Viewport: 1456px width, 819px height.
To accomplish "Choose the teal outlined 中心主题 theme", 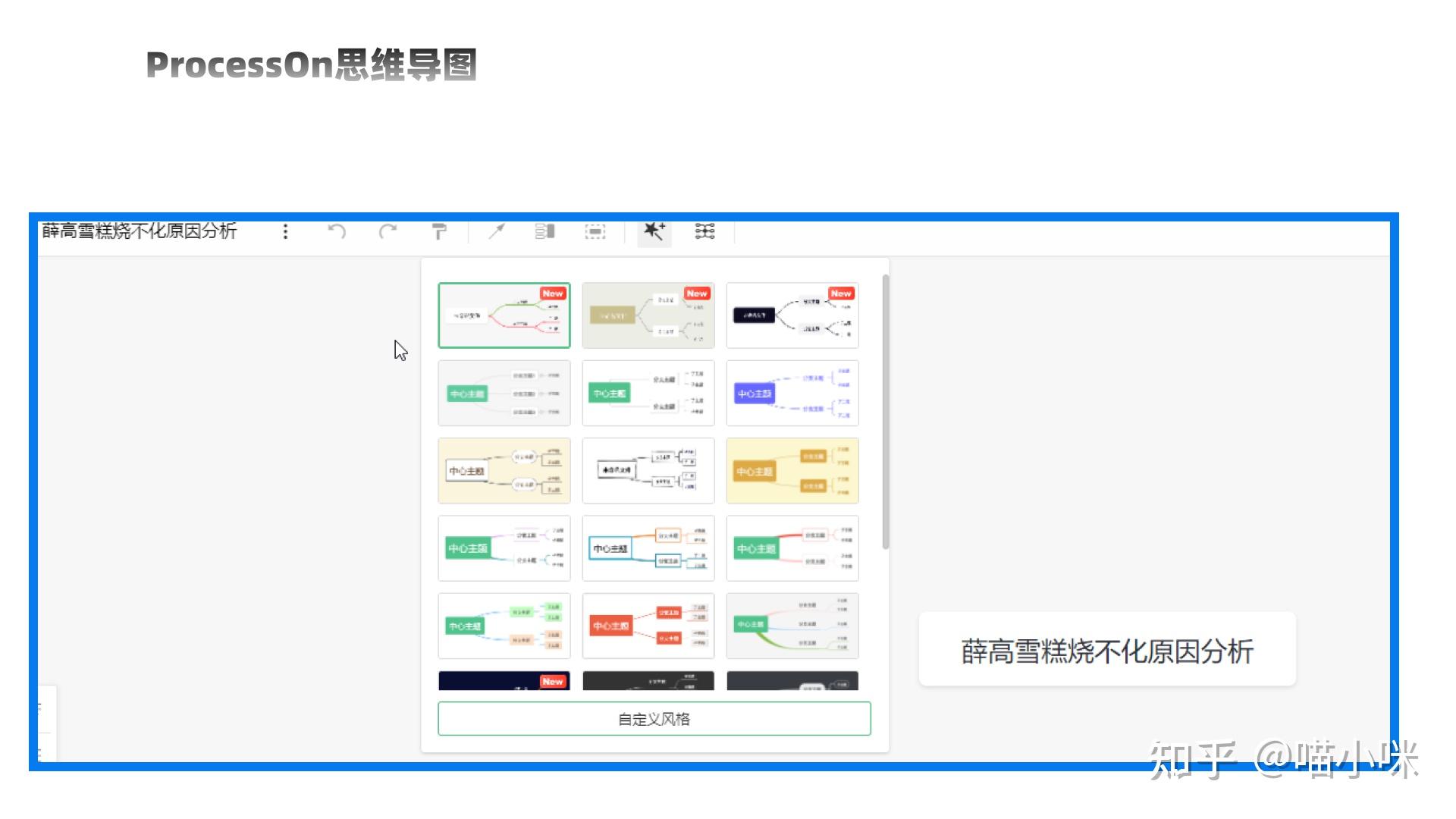I will 648,548.
